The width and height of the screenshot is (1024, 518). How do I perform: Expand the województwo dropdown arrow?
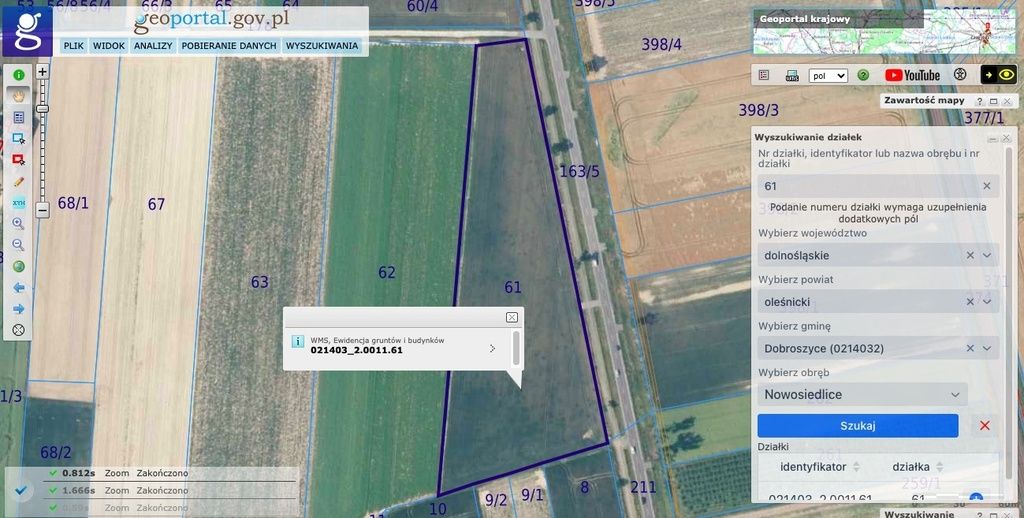(987, 255)
